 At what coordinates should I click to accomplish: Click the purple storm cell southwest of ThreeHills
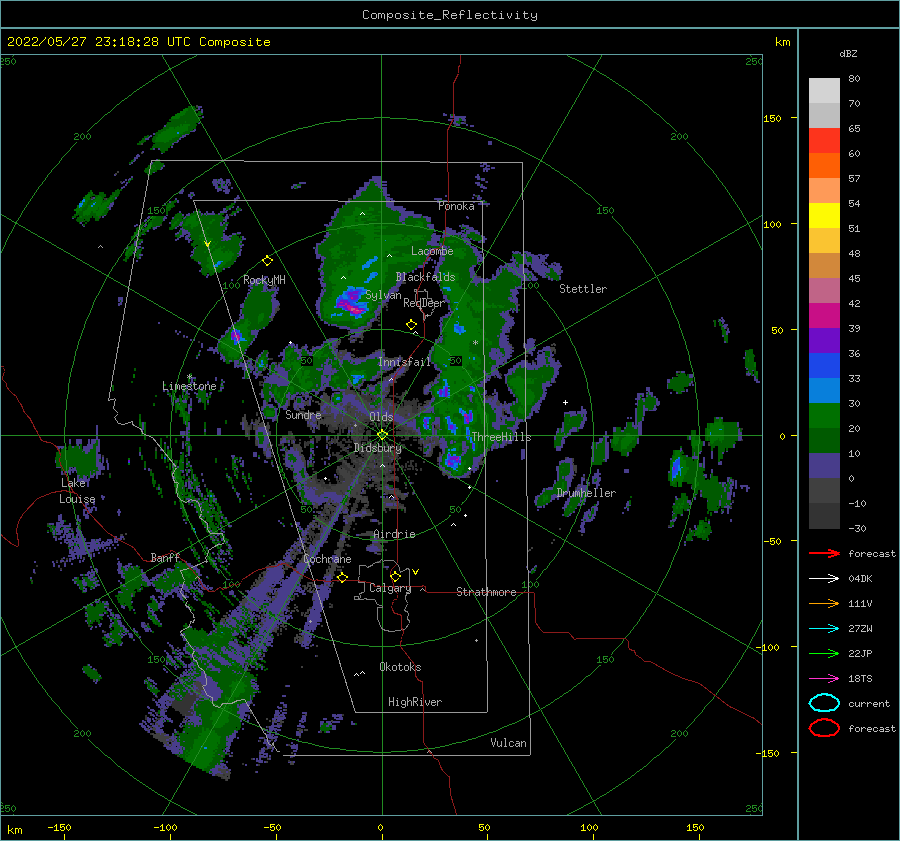click(x=453, y=460)
